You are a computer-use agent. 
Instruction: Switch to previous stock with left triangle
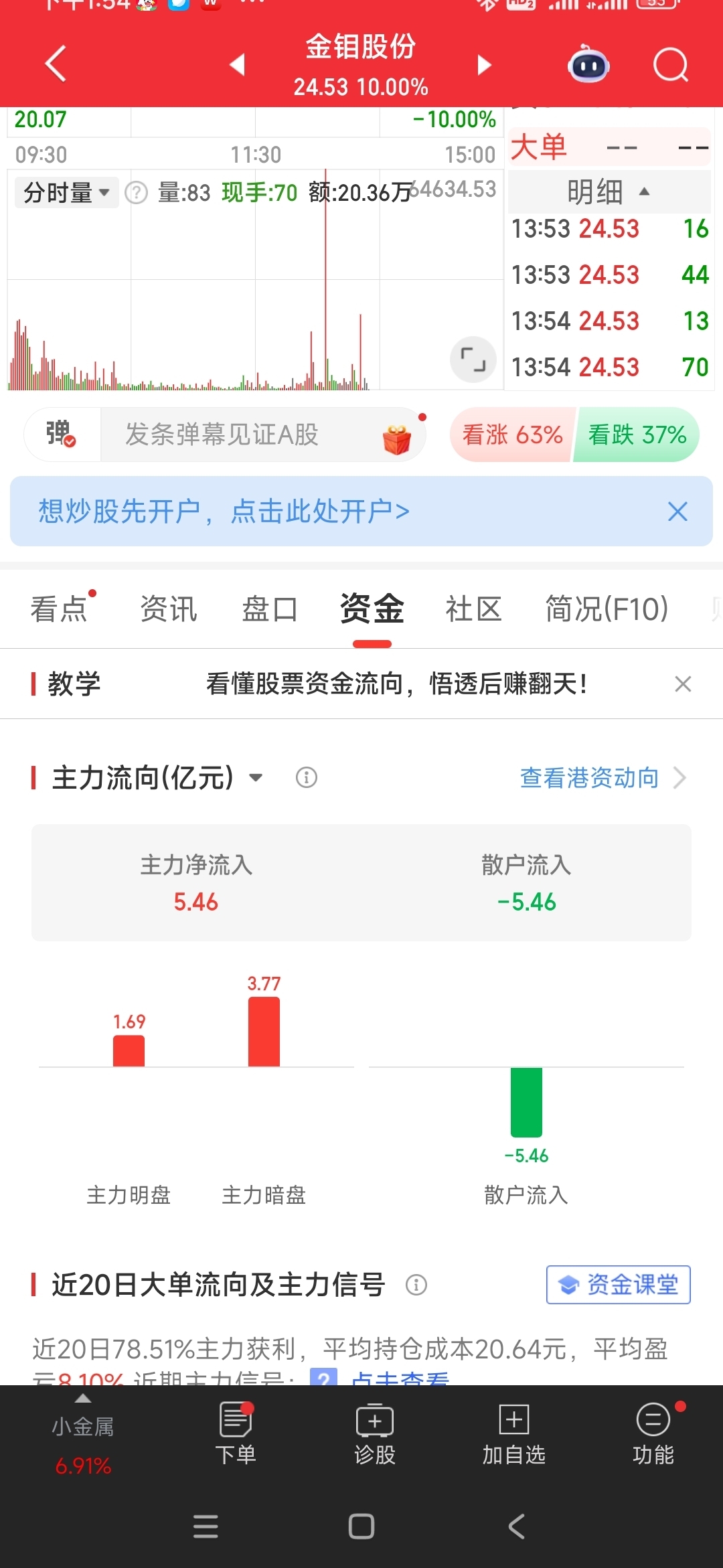(237, 65)
